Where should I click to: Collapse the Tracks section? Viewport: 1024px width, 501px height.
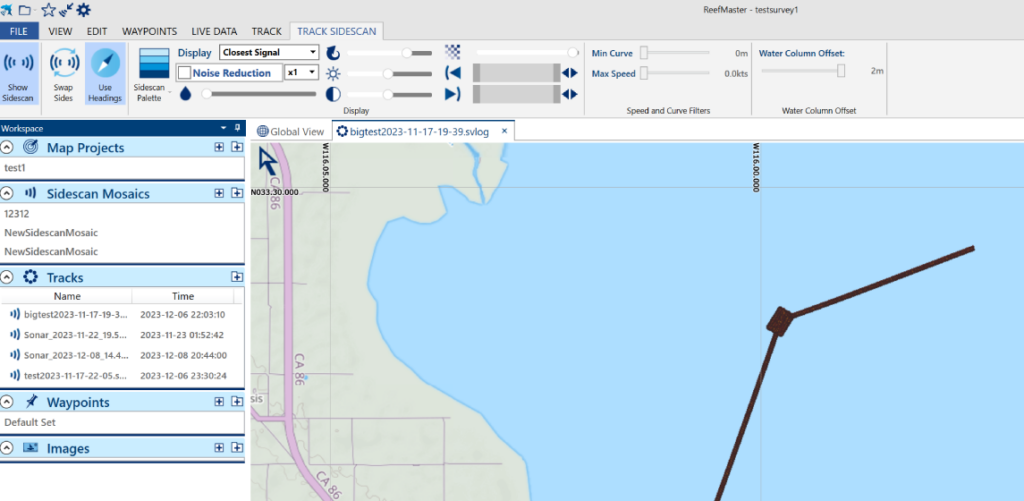7,277
